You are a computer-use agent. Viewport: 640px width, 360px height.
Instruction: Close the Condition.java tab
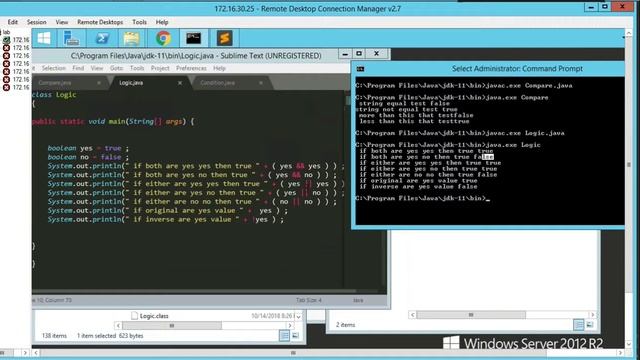tap(261, 83)
